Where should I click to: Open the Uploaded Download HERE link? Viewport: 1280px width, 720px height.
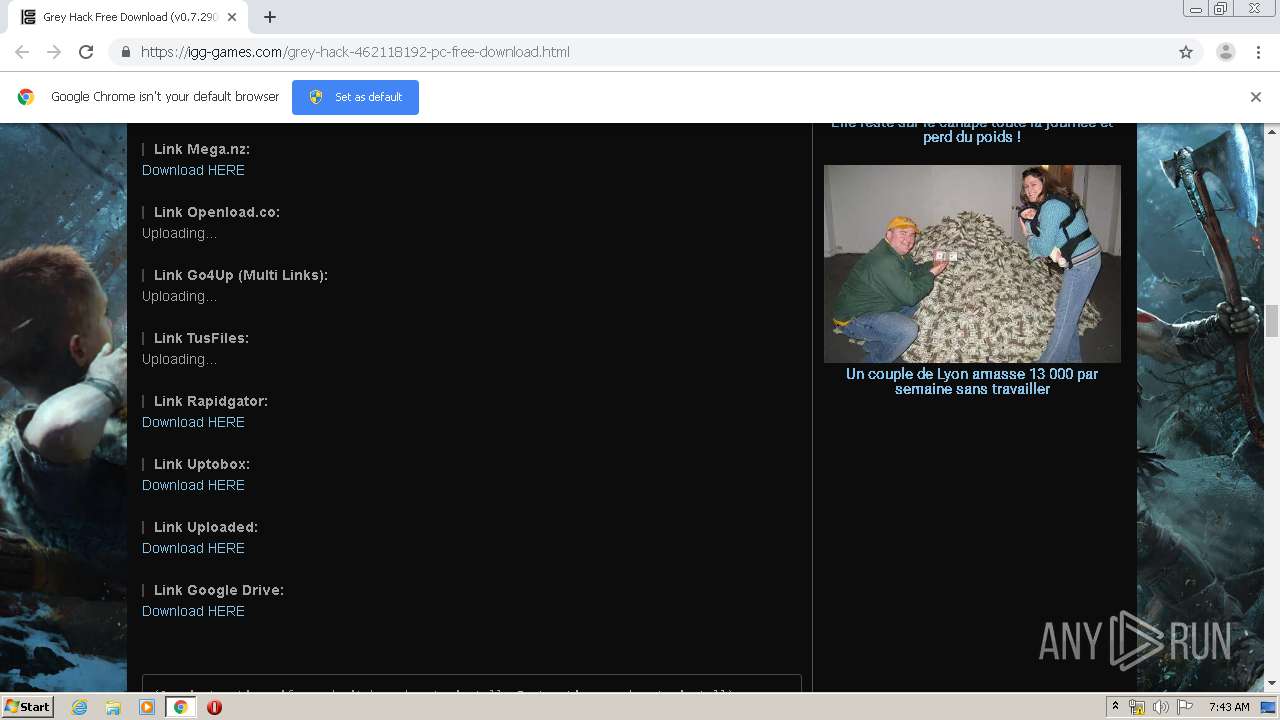click(x=193, y=548)
